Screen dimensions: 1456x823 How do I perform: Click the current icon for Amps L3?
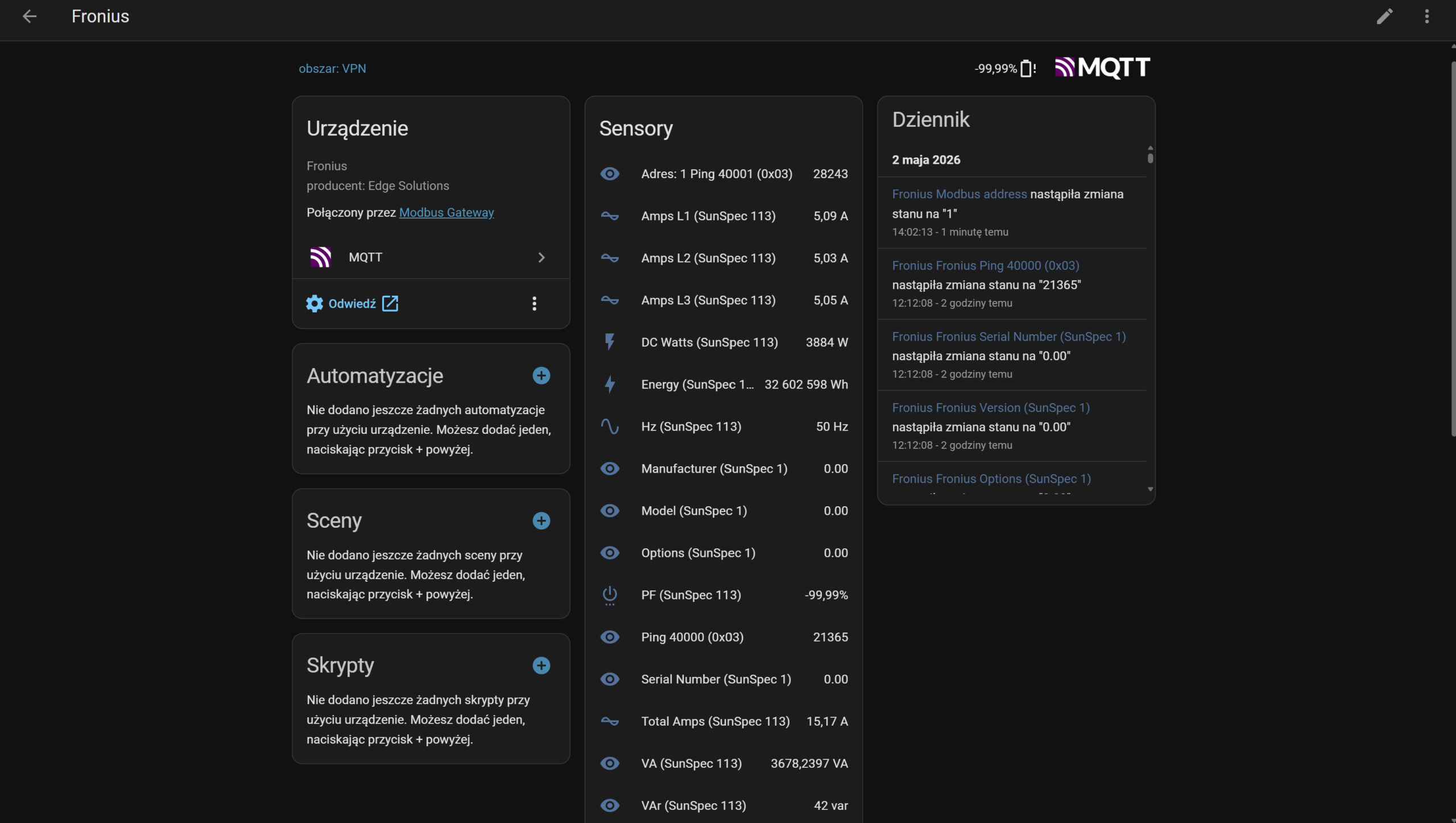610,300
